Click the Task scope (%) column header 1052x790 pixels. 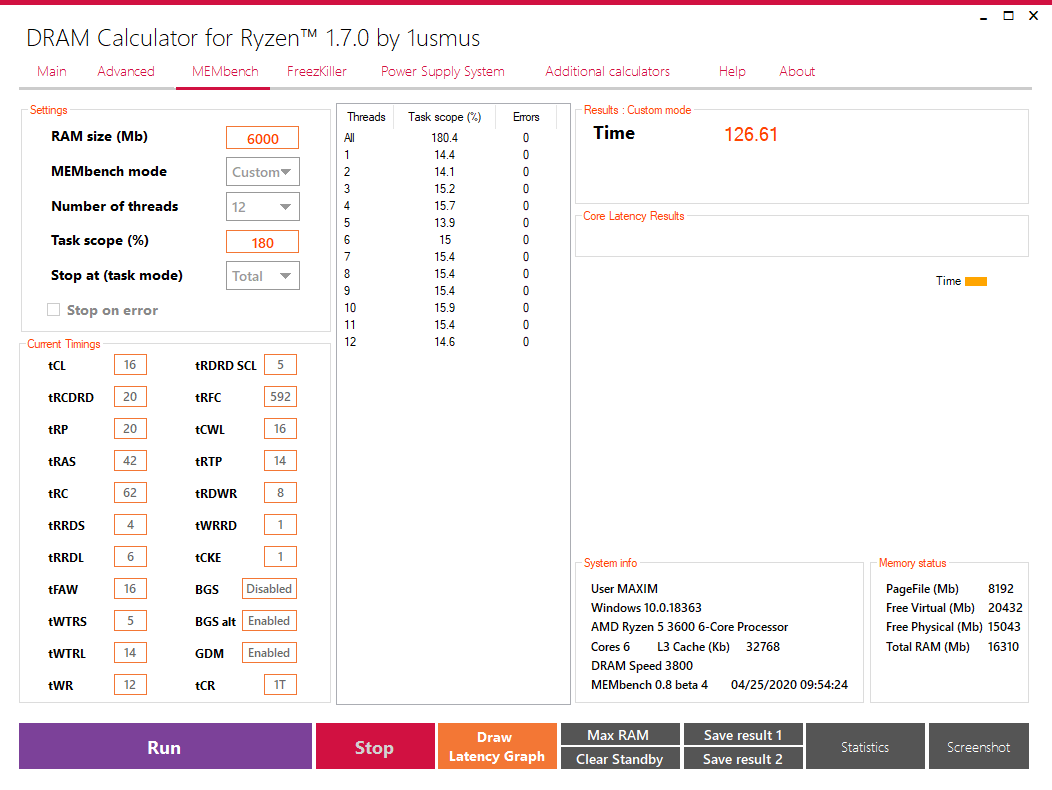click(444, 117)
